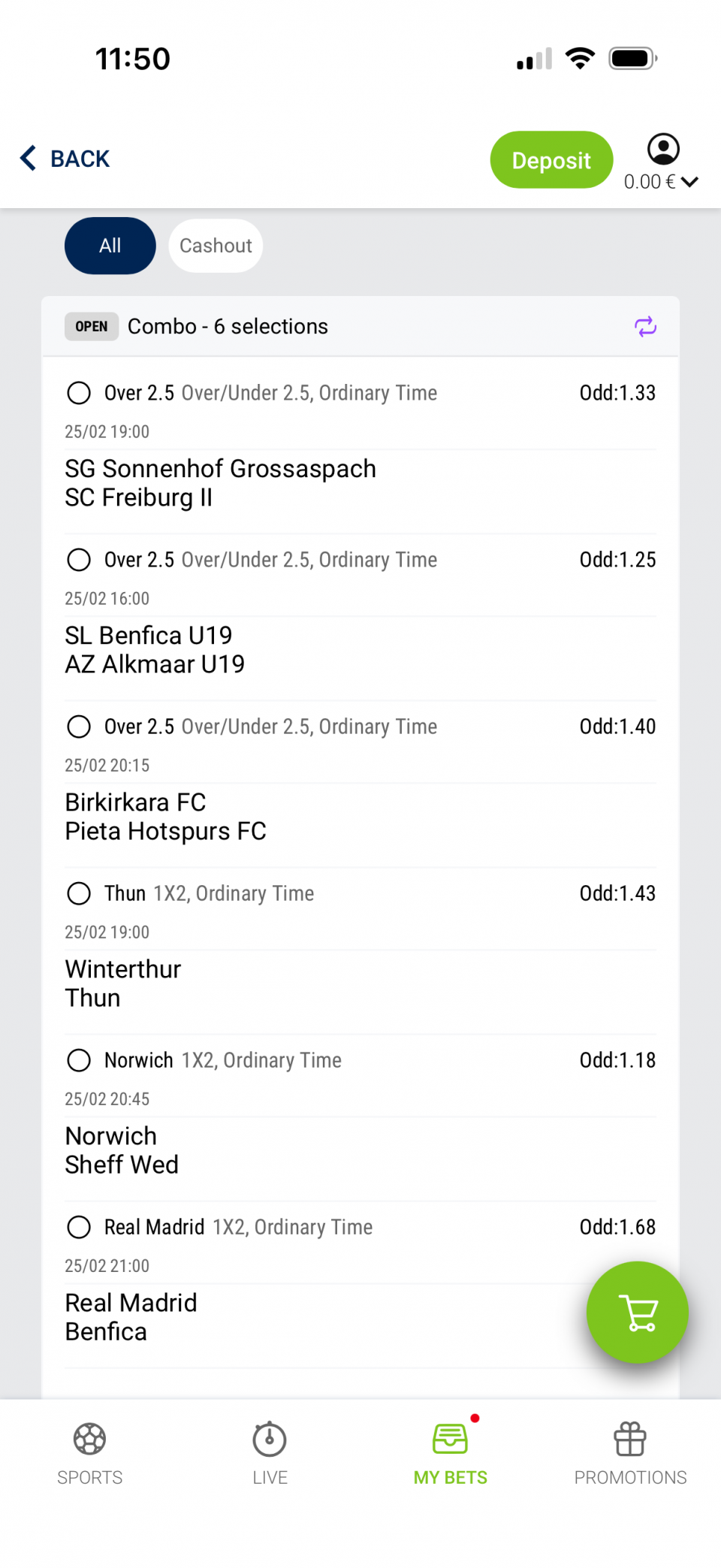This screenshot has width=721, height=1568.
Task: Select the Real Madrid 1X2 selection circle
Action: [x=79, y=1227]
